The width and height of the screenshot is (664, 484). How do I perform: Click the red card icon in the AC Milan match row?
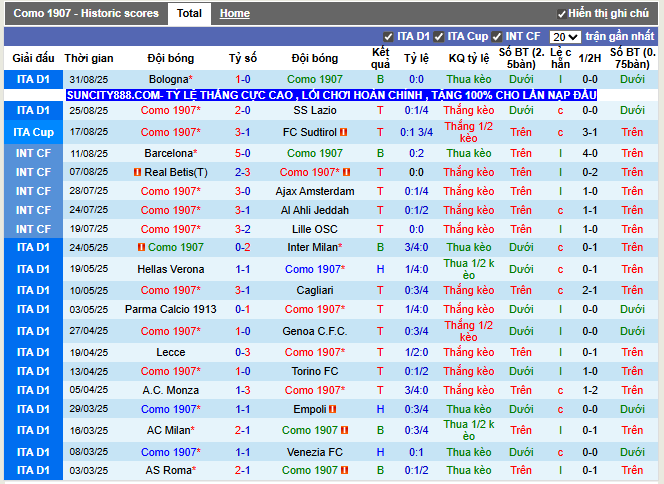coord(344,430)
